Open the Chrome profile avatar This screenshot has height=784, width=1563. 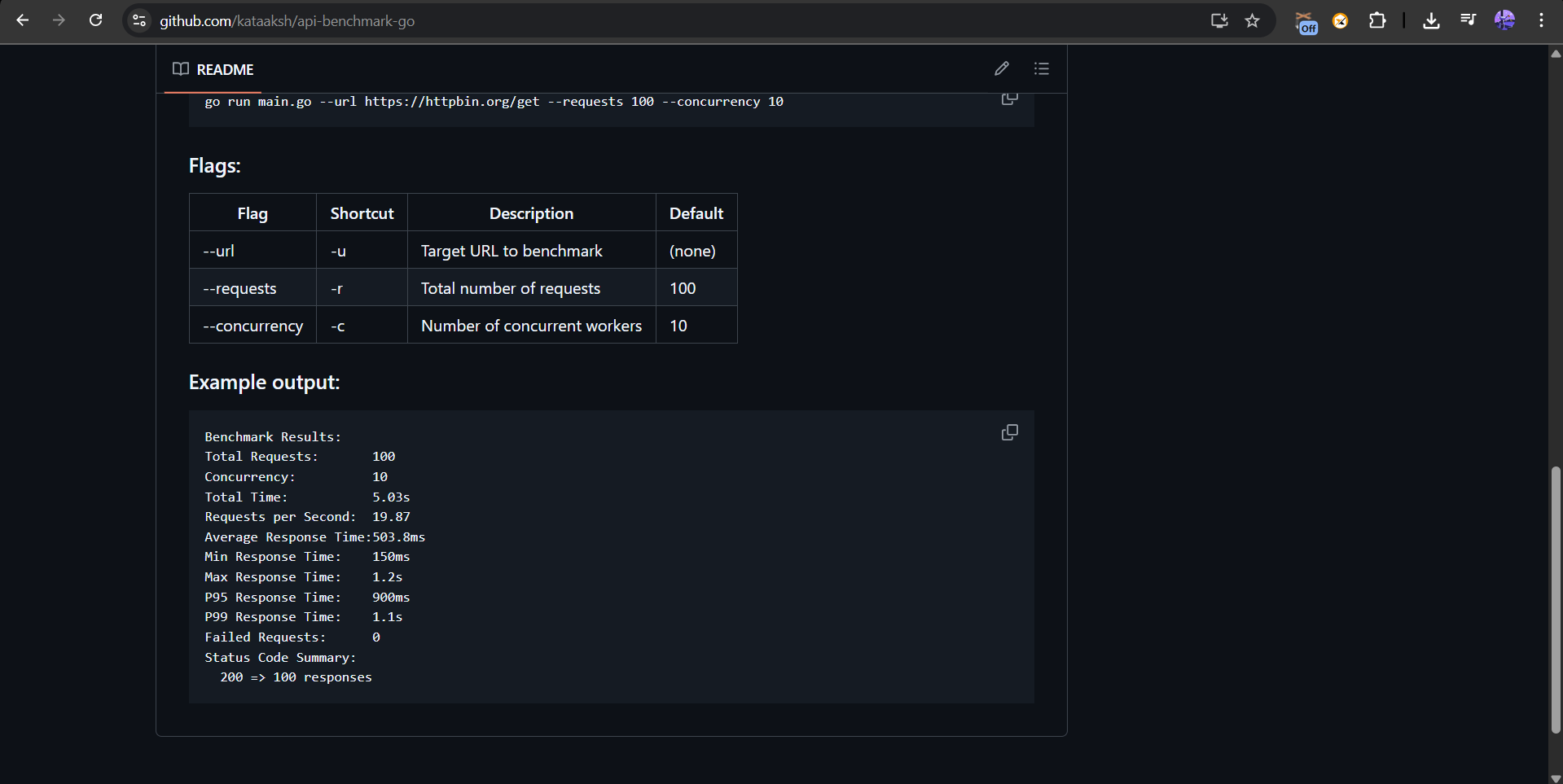click(1504, 20)
